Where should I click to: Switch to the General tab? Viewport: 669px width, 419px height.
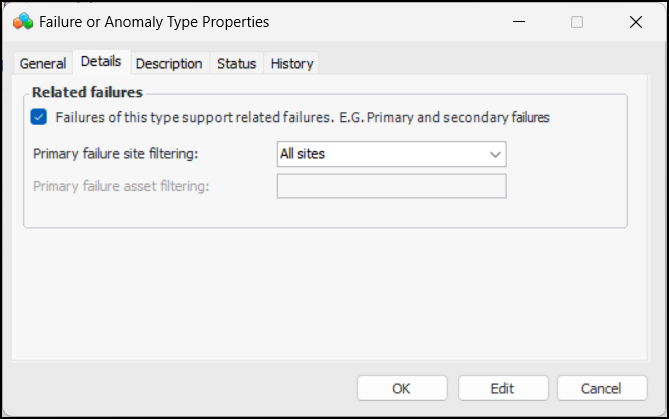coord(43,63)
